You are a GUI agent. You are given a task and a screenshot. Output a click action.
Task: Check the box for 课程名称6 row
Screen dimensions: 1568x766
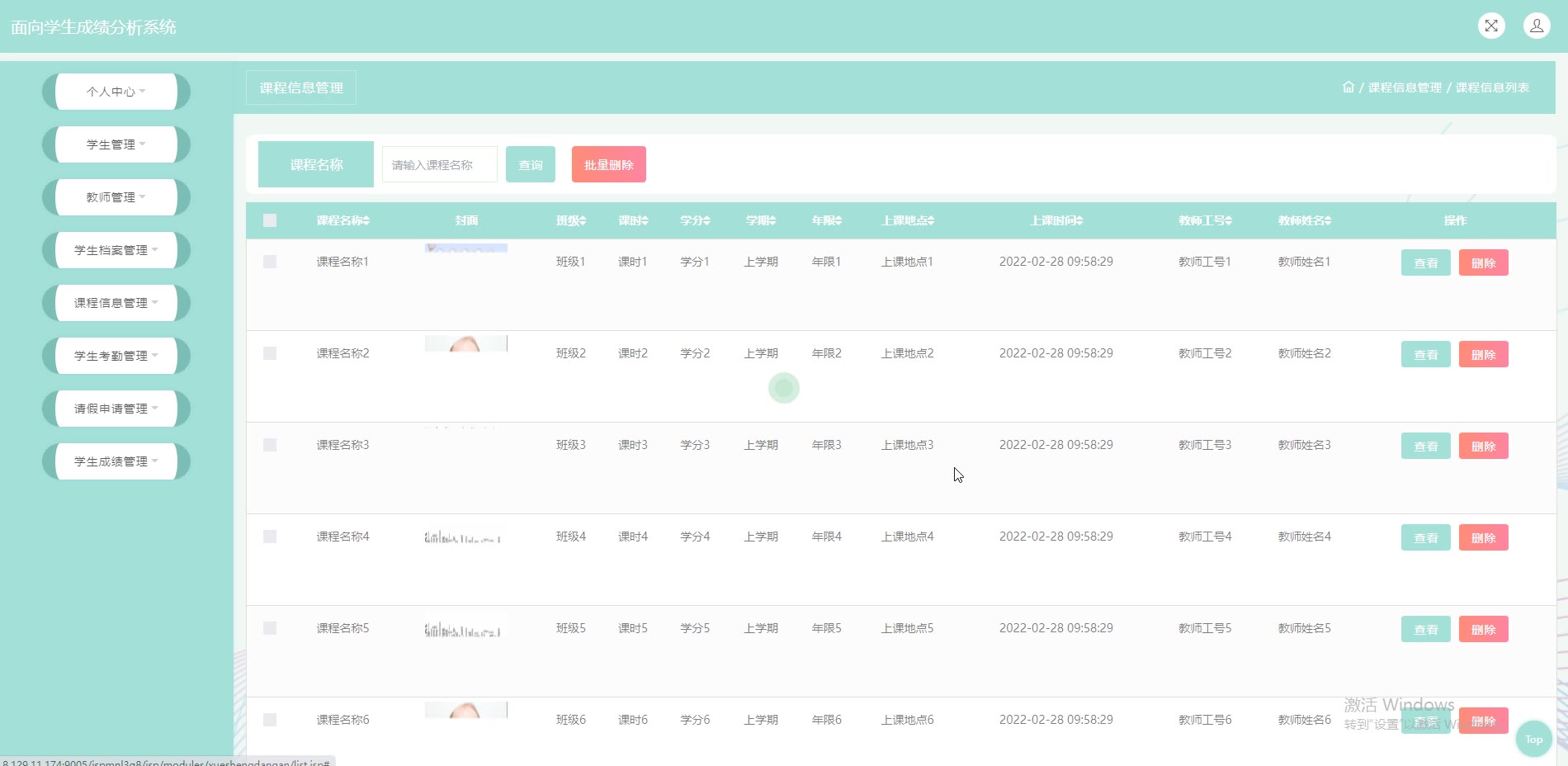(x=270, y=720)
